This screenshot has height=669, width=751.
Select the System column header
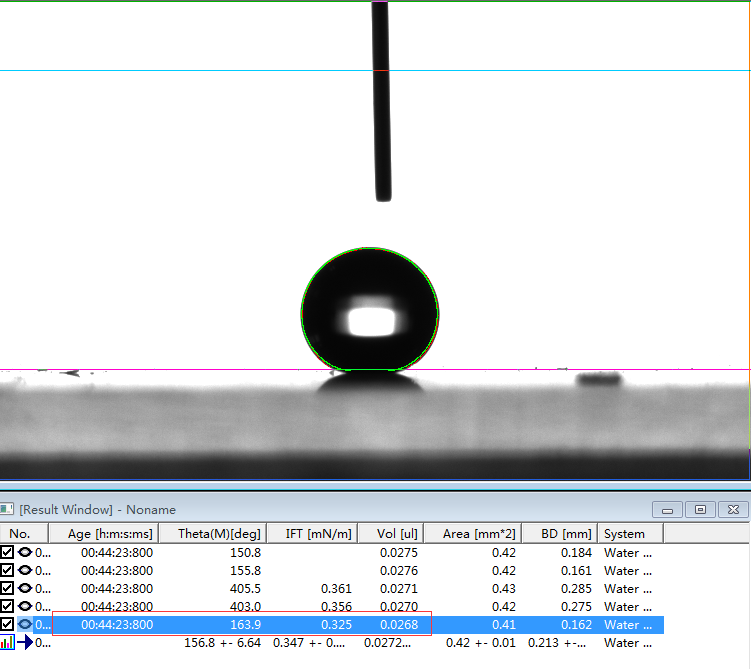click(x=625, y=533)
